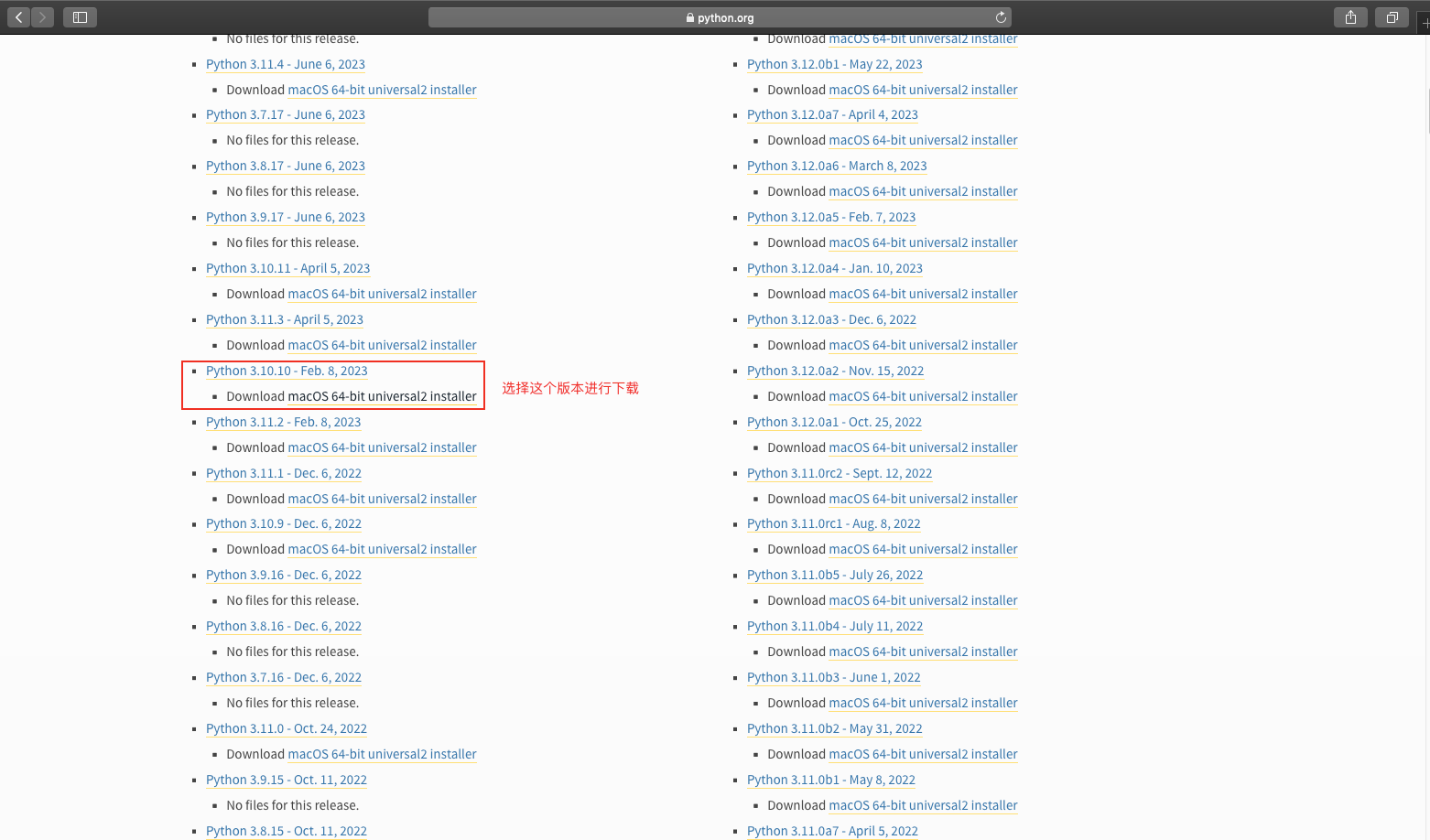Open the Python 3.11.0rc2 - Sept. 12, 2022 release

click(x=840, y=473)
